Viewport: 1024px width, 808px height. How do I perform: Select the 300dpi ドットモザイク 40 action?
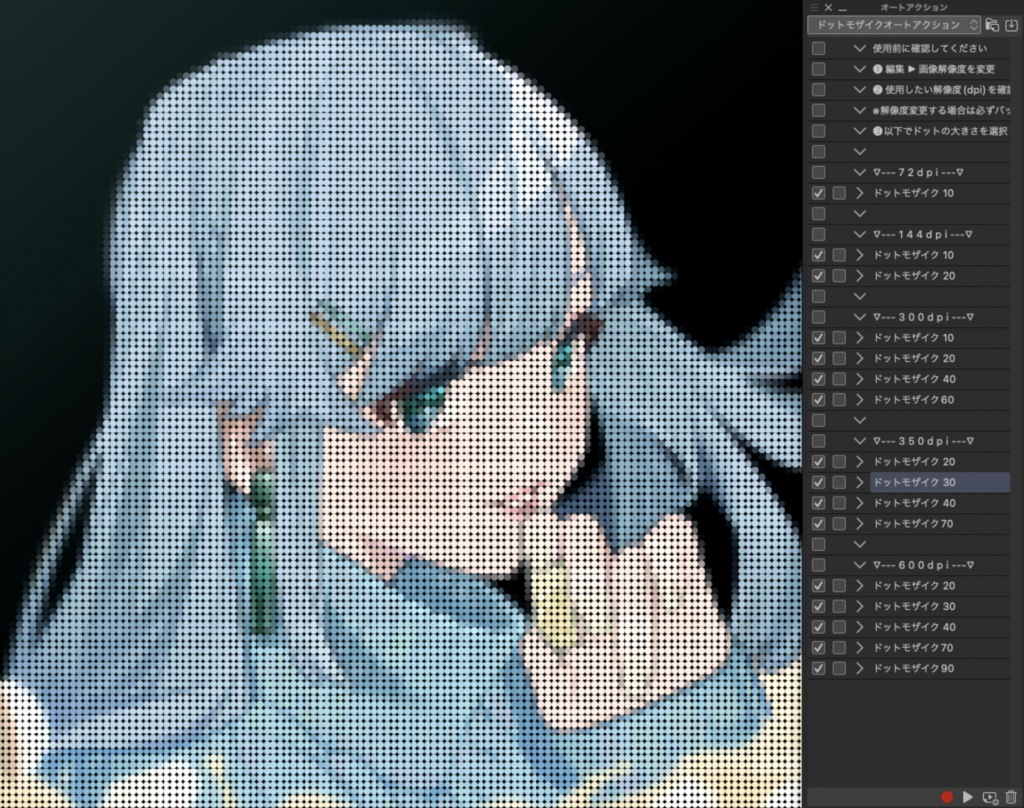[x=914, y=379]
